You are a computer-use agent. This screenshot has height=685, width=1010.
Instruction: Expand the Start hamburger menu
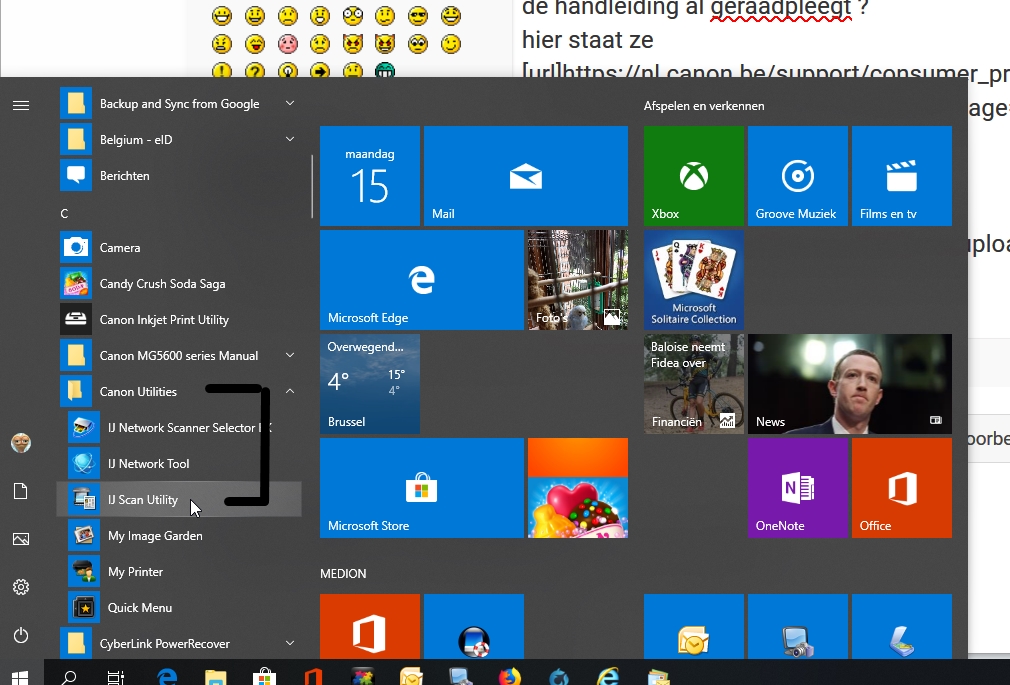point(21,105)
